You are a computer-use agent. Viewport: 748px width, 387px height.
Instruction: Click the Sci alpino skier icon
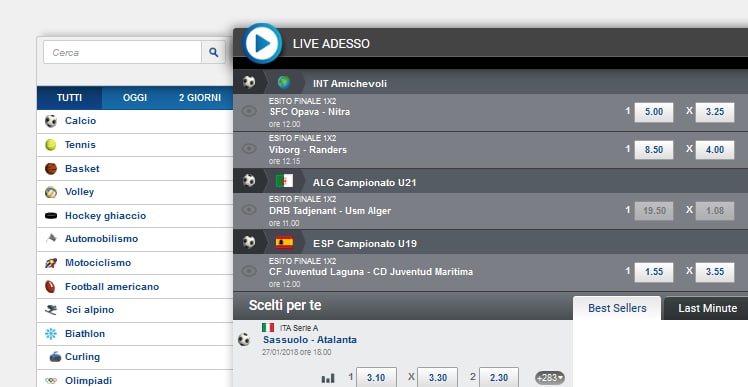[51, 310]
